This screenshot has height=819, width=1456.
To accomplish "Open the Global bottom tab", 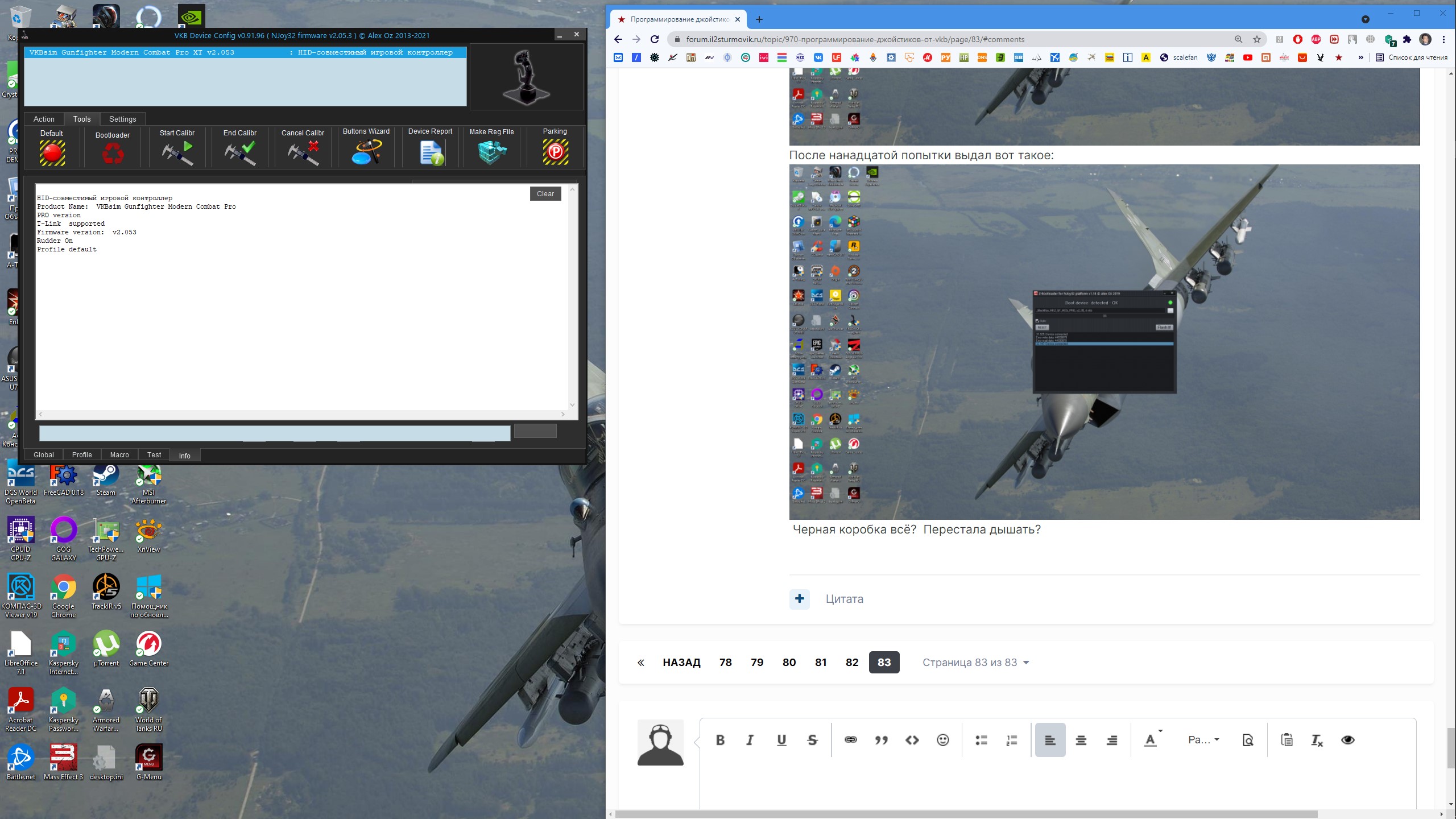I will (x=44, y=455).
